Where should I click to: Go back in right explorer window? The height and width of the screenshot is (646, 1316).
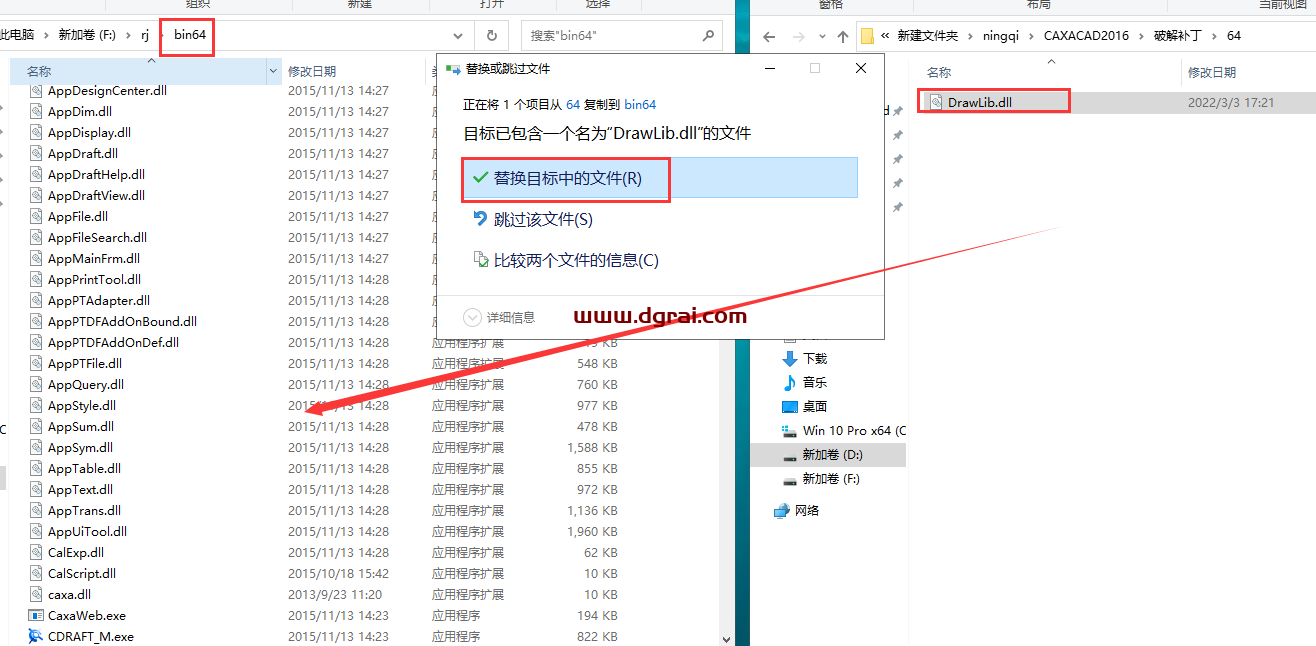[x=769, y=36]
